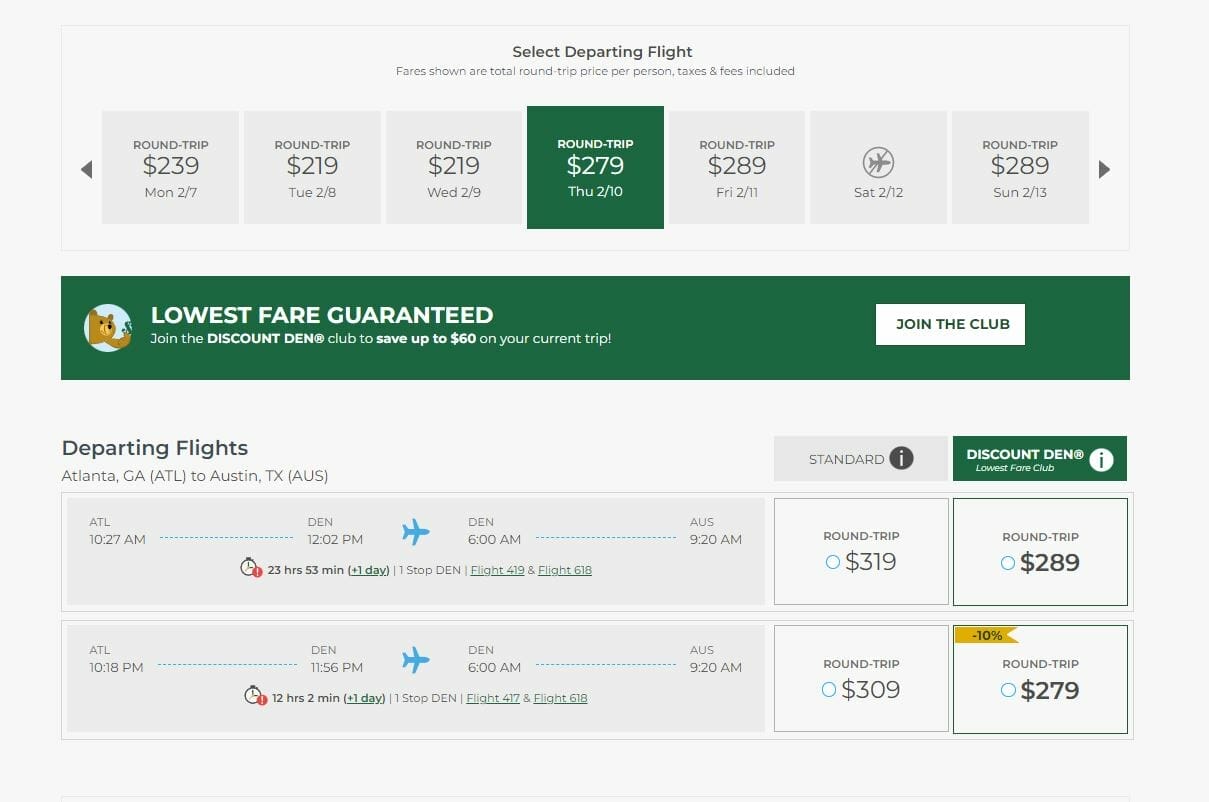Select the Mon 2/7 $239 departure date
The width and height of the screenshot is (1209, 802).
pyautogui.click(x=170, y=167)
